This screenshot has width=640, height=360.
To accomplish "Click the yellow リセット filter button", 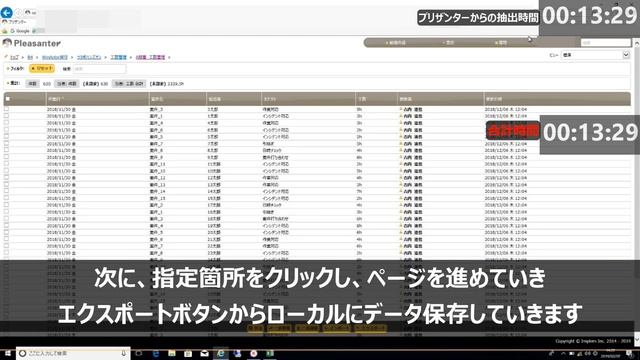I will click(42, 69).
